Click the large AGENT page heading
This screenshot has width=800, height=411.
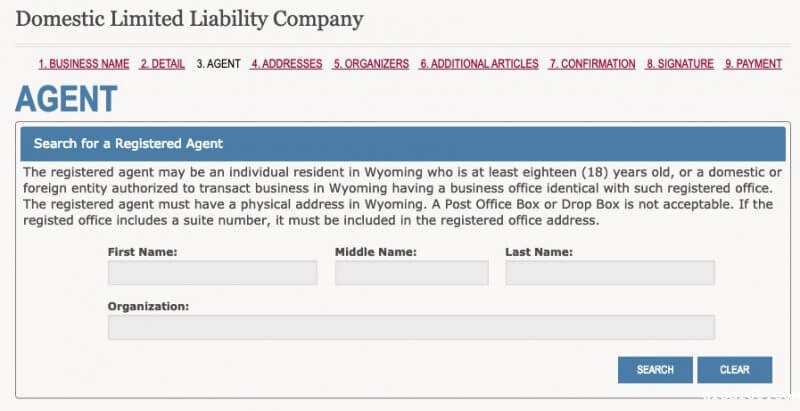[x=67, y=99]
